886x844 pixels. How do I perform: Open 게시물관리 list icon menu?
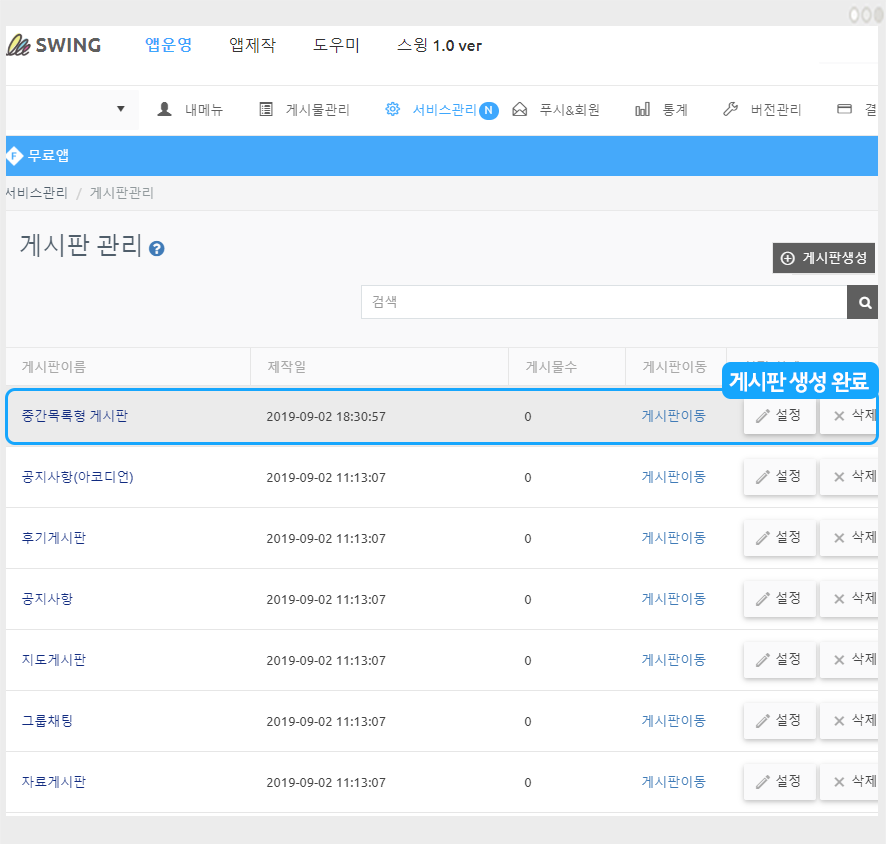304,110
